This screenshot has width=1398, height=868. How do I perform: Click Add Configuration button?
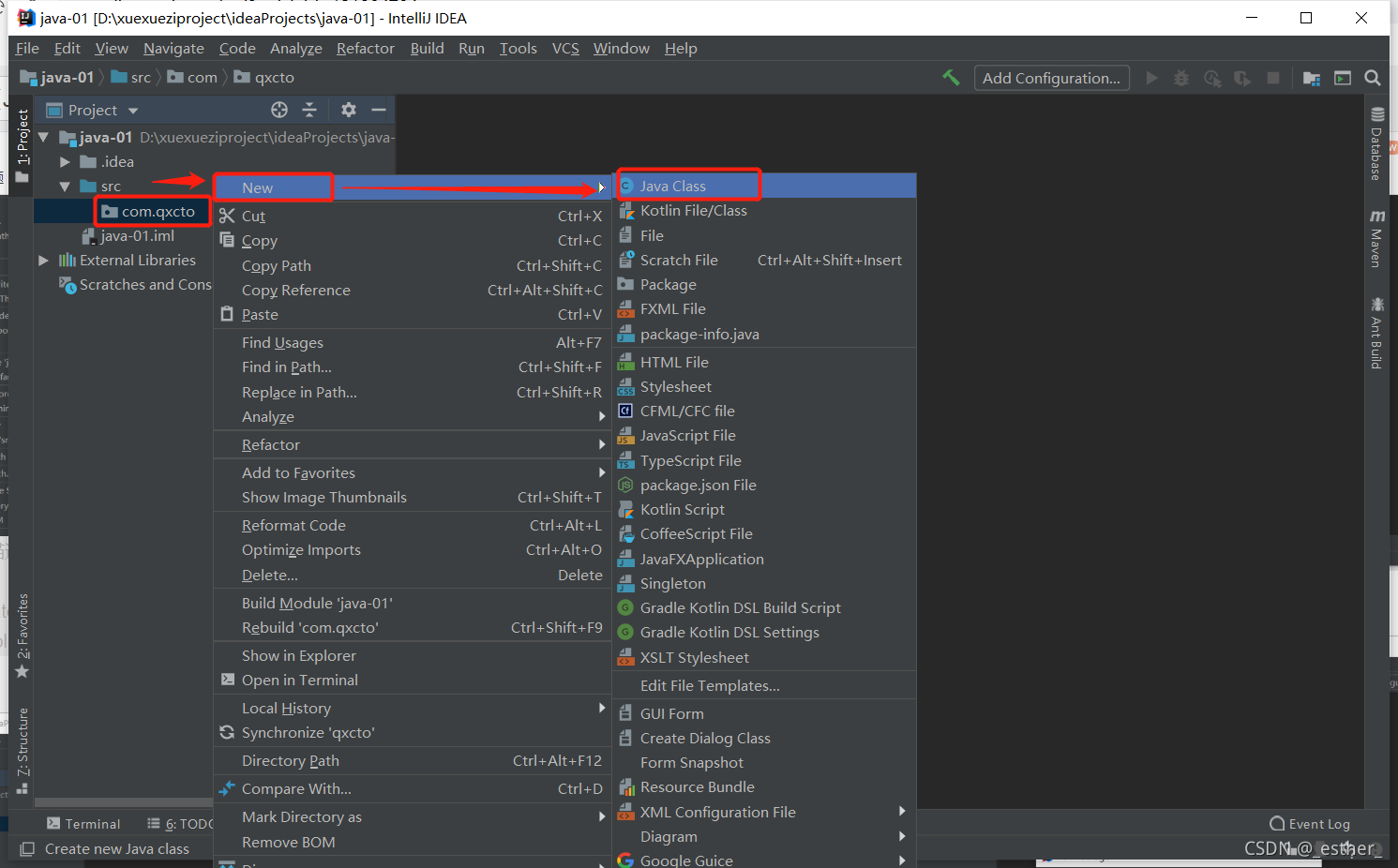[x=1051, y=78]
